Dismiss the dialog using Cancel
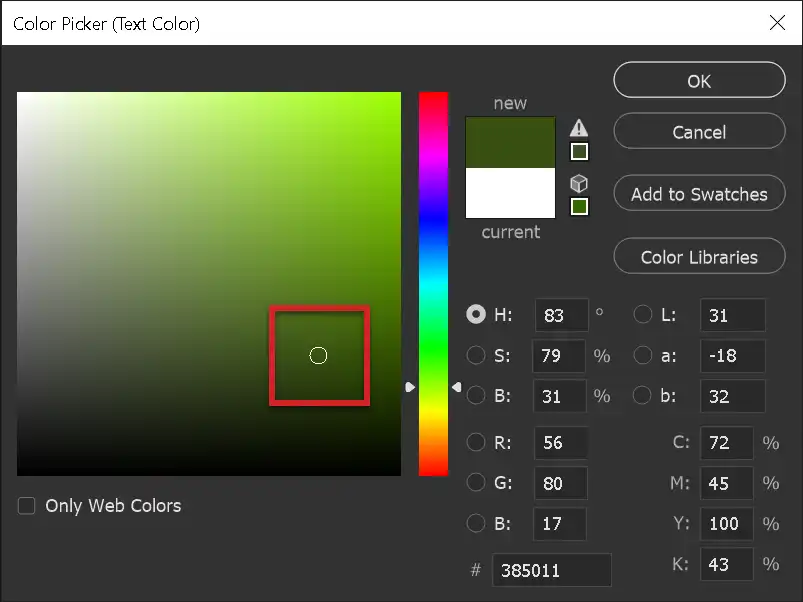This screenshot has height=602, width=803. coord(698,131)
